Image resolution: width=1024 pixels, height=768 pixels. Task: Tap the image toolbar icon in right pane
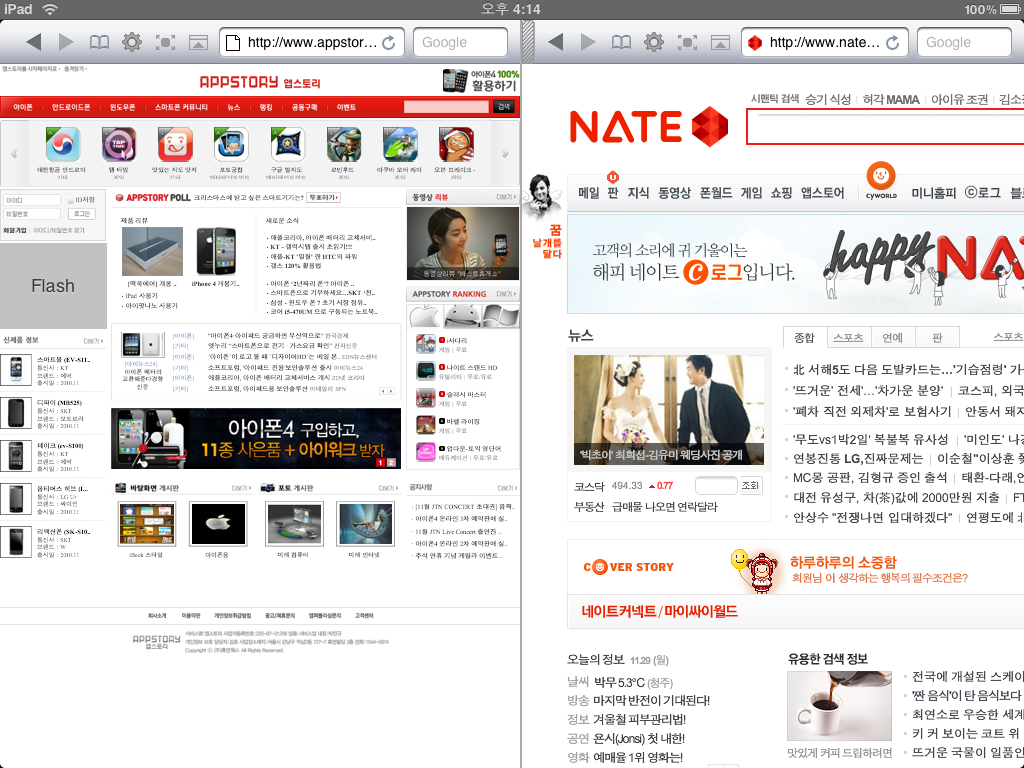[x=720, y=42]
